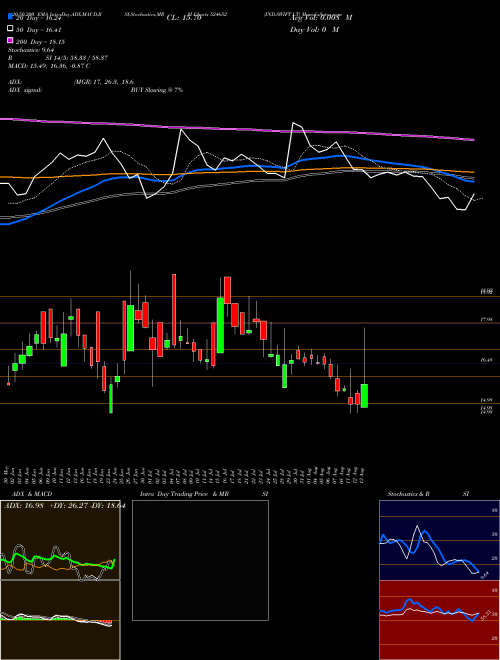The image size is (500, 660).
Task: Click the blue 20 Day legend swatch
Action: pyautogui.click(x=11, y=17)
